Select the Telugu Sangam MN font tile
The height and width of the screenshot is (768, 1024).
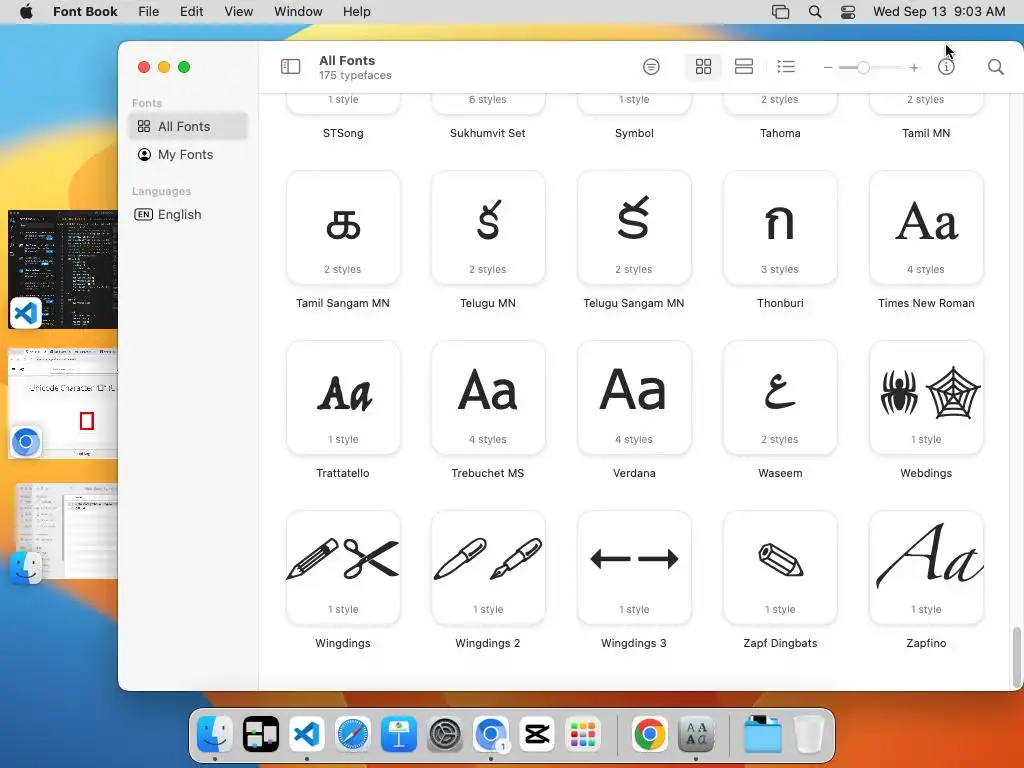coord(634,227)
